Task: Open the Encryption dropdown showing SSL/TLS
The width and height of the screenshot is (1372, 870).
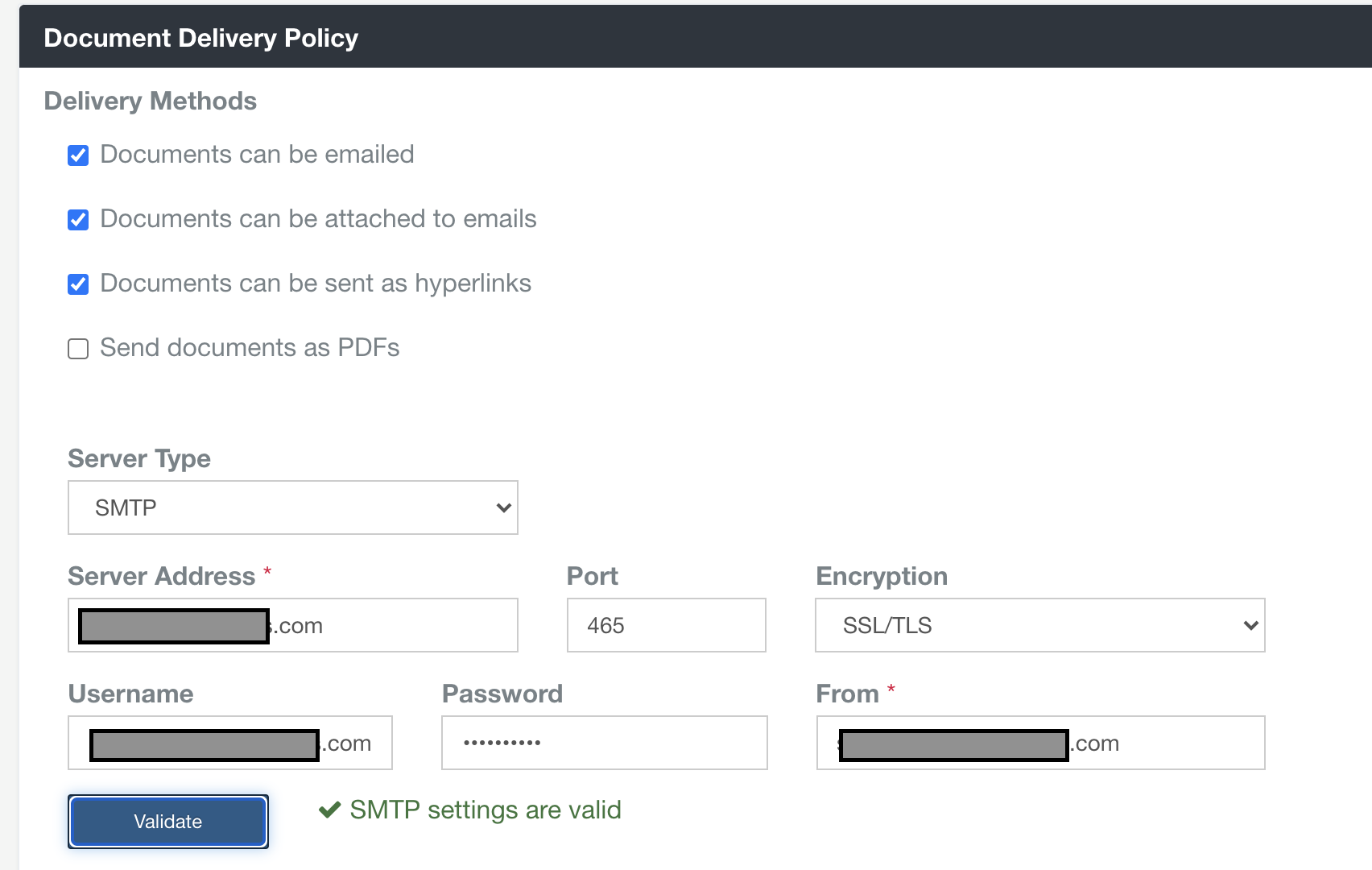Action: (1039, 625)
